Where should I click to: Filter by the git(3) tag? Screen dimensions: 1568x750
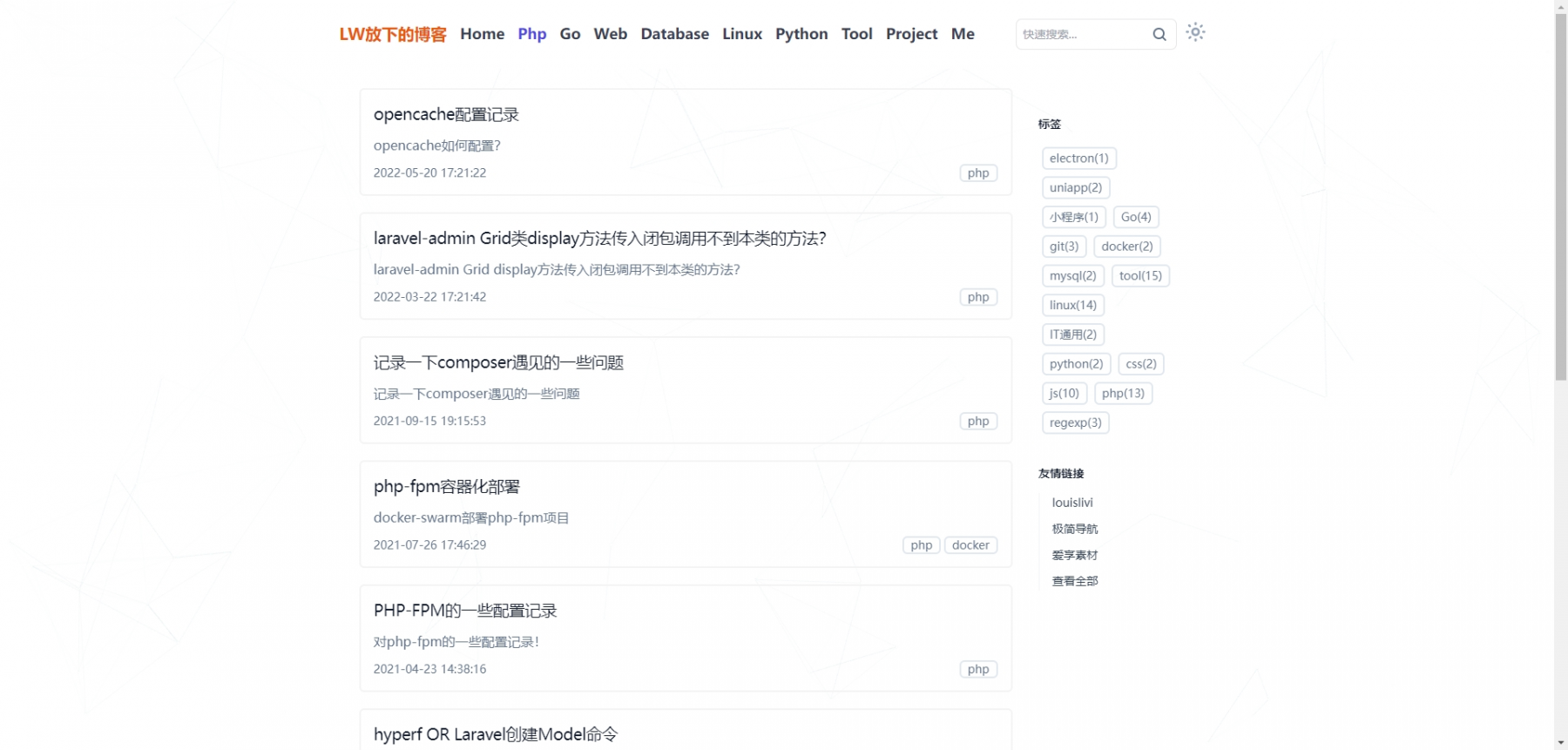click(x=1064, y=247)
